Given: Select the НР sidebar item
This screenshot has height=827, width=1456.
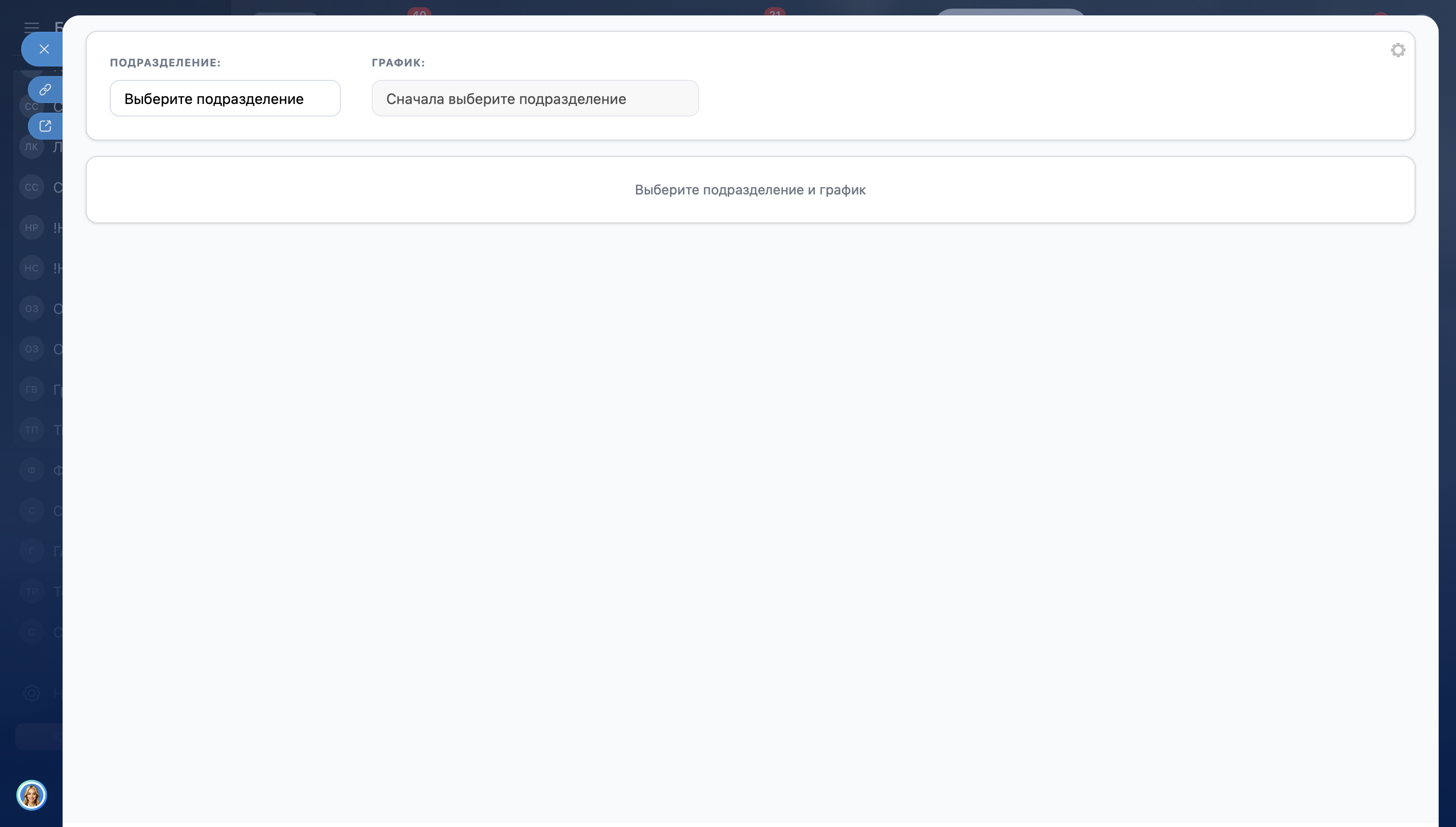Looking at the screenshot, I should pos(31,228).
